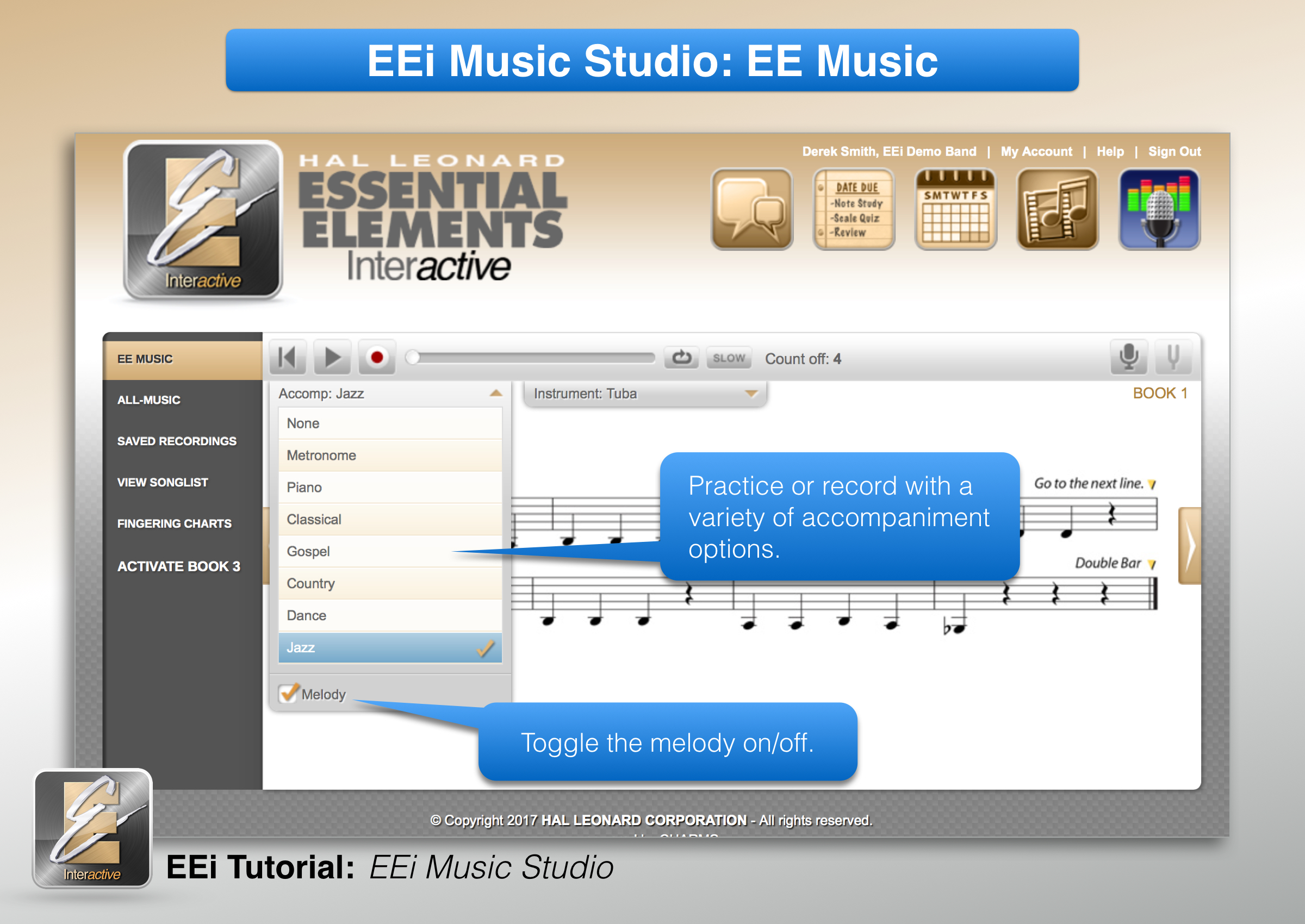1305x924 pixels.
Task: Click the playback position slider
Action: coord(530,358)
